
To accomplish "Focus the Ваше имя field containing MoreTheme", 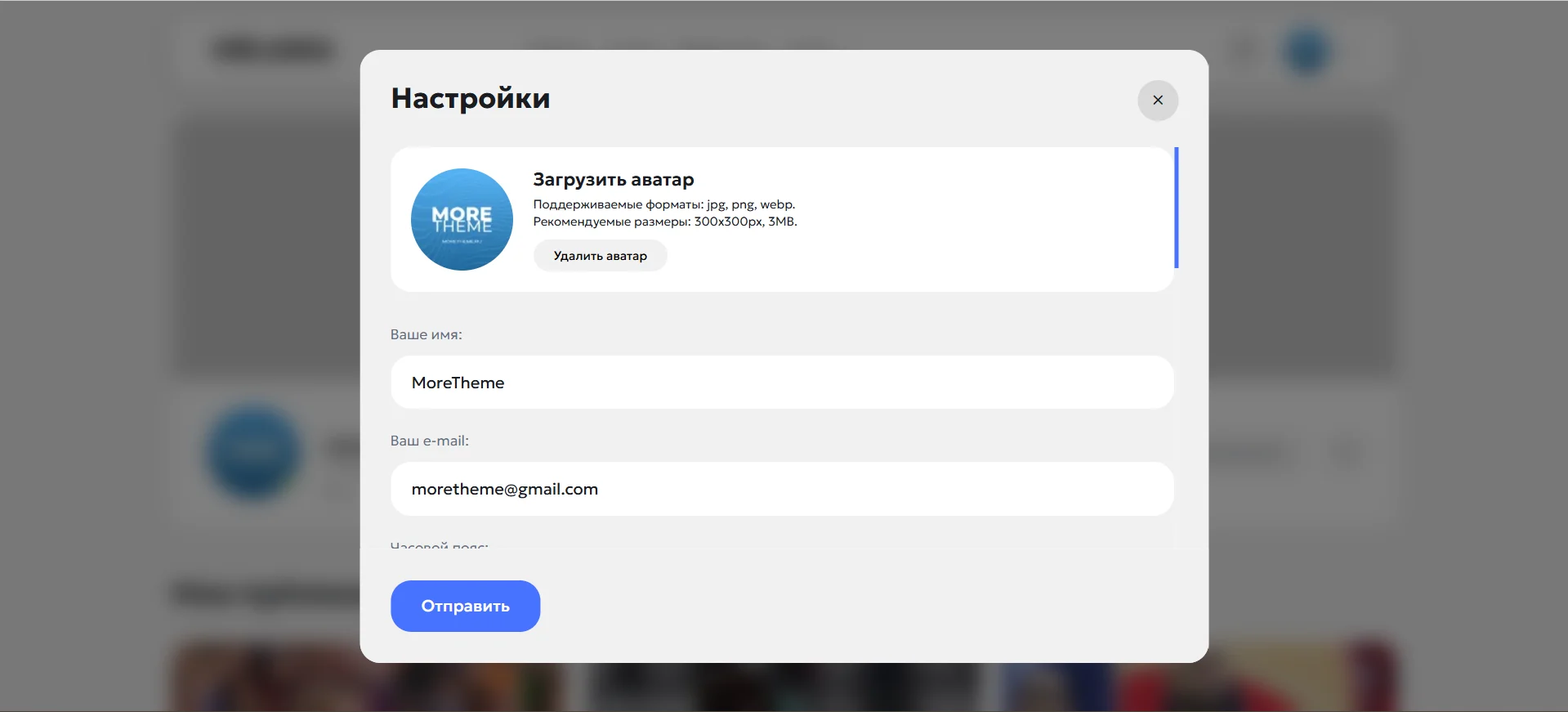I will tap(781, 383).
